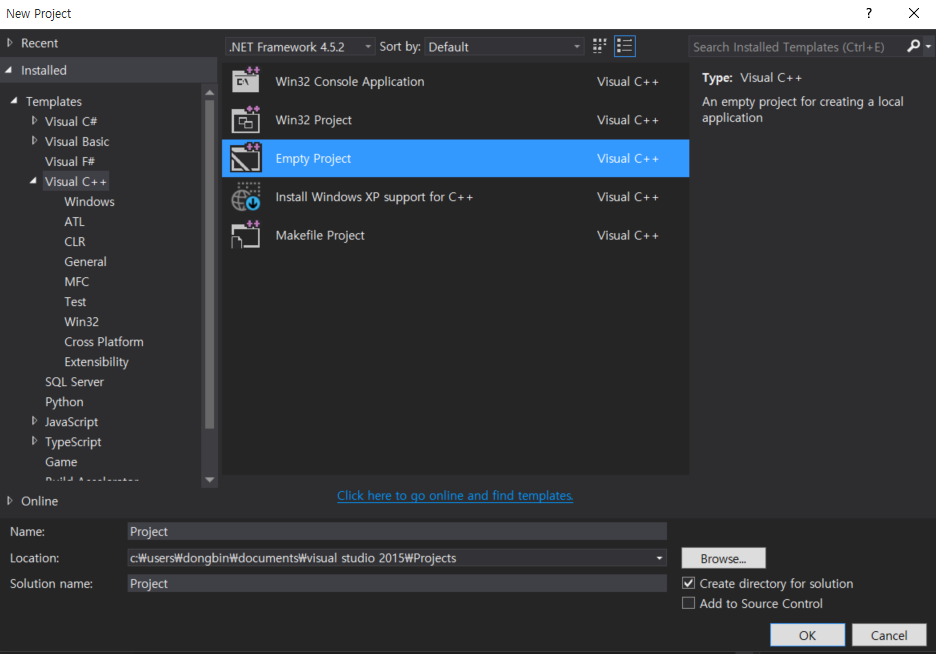Select the Win32 template category

pyautogui.click(x=81, y=322)
